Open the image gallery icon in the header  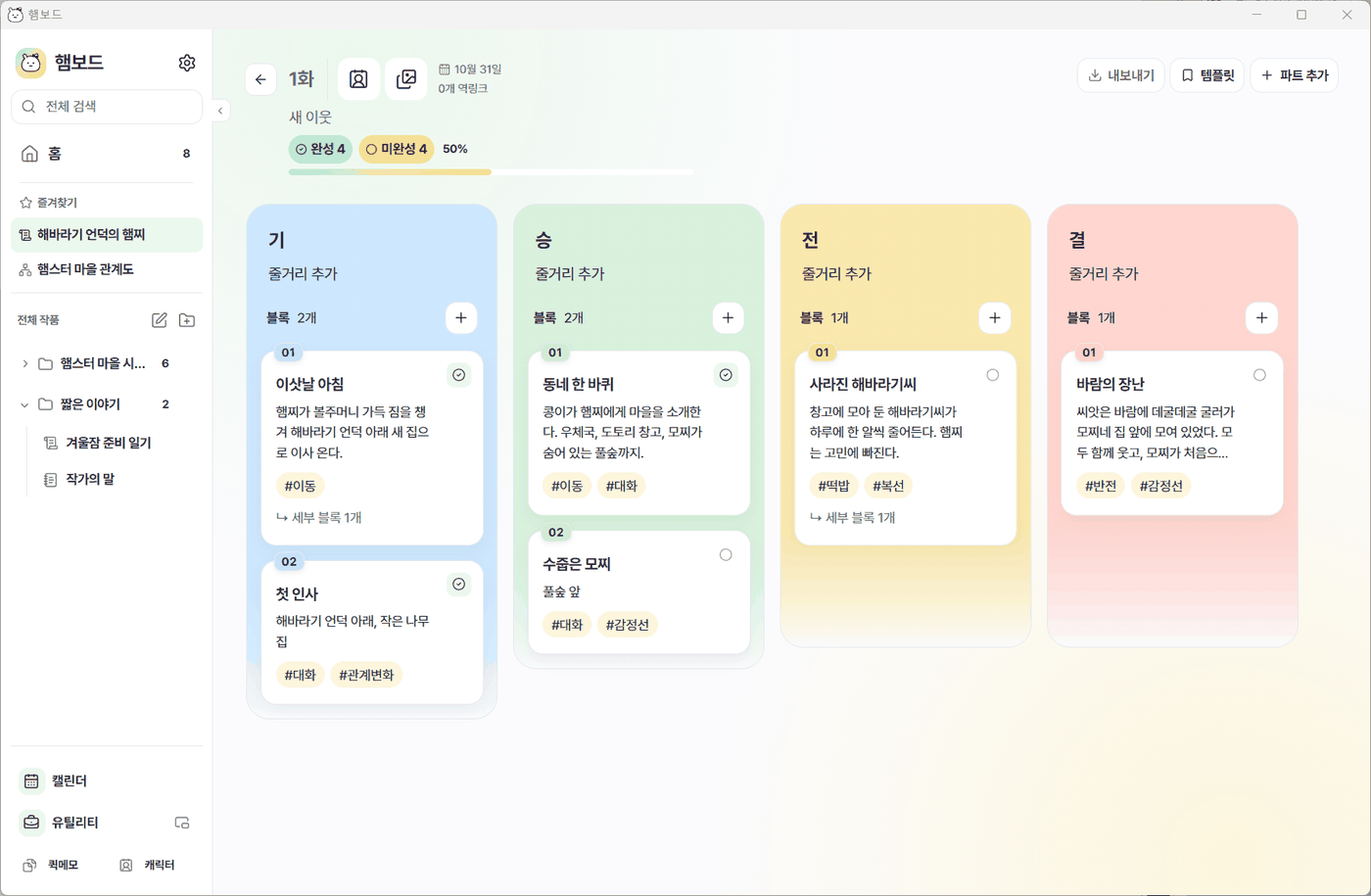(406, 79)
